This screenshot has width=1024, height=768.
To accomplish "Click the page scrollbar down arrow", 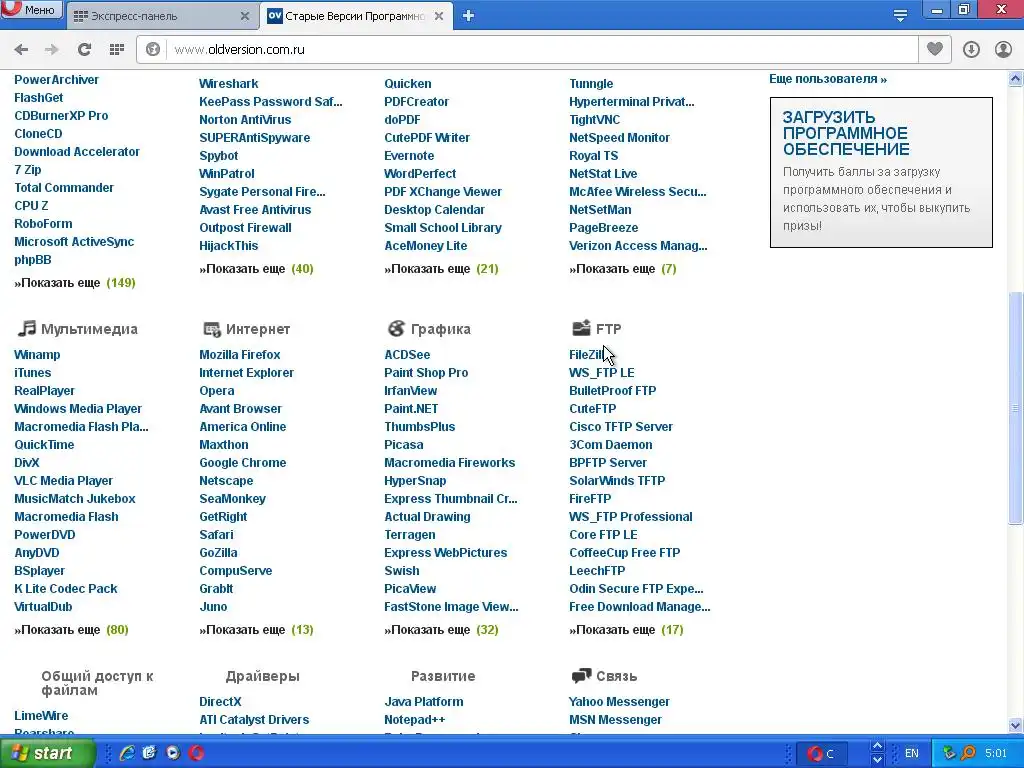I will coord(1016,725).
